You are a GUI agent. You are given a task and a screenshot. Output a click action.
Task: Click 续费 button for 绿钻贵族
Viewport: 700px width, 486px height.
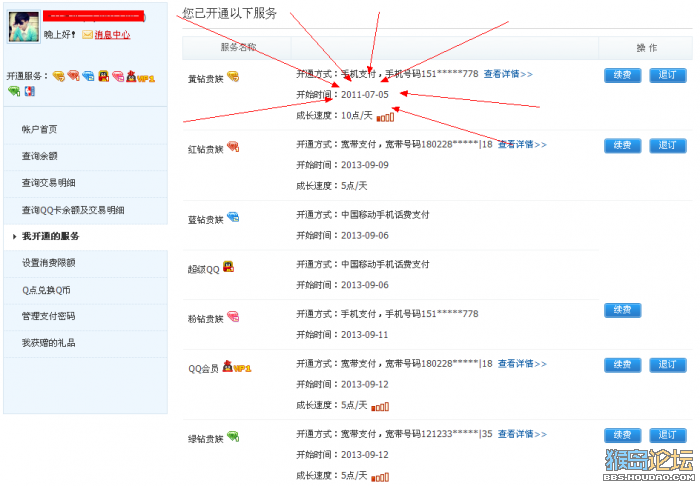pyautogui.click(x=622, y=435)
